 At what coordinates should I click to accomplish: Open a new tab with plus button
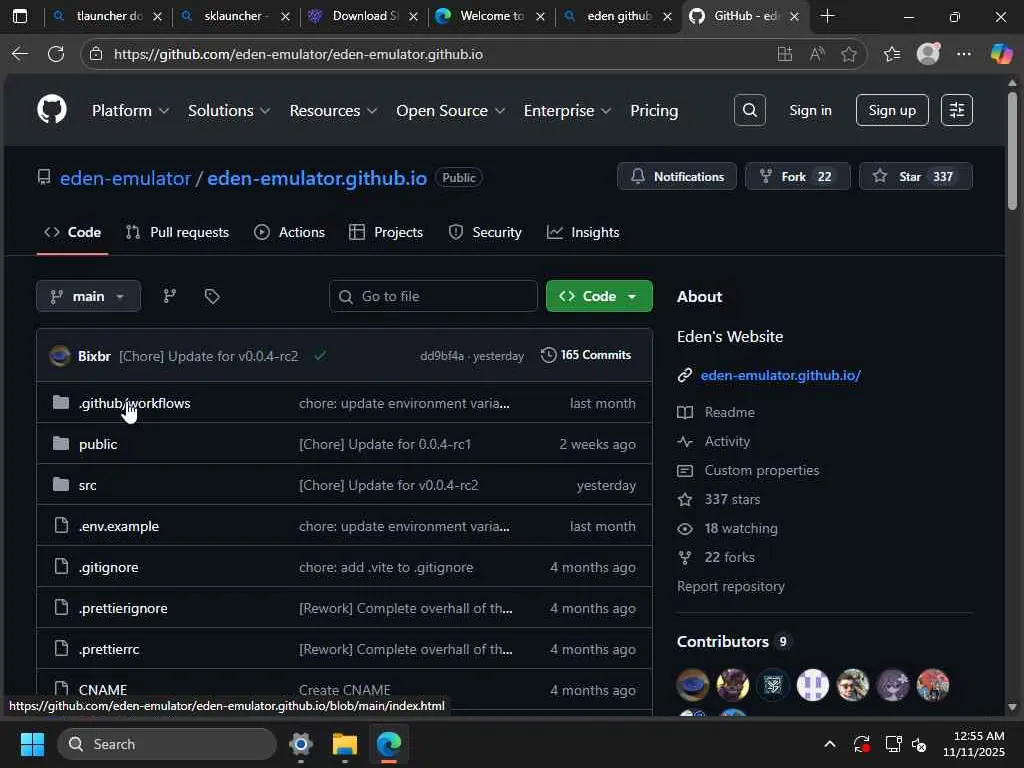827,16
